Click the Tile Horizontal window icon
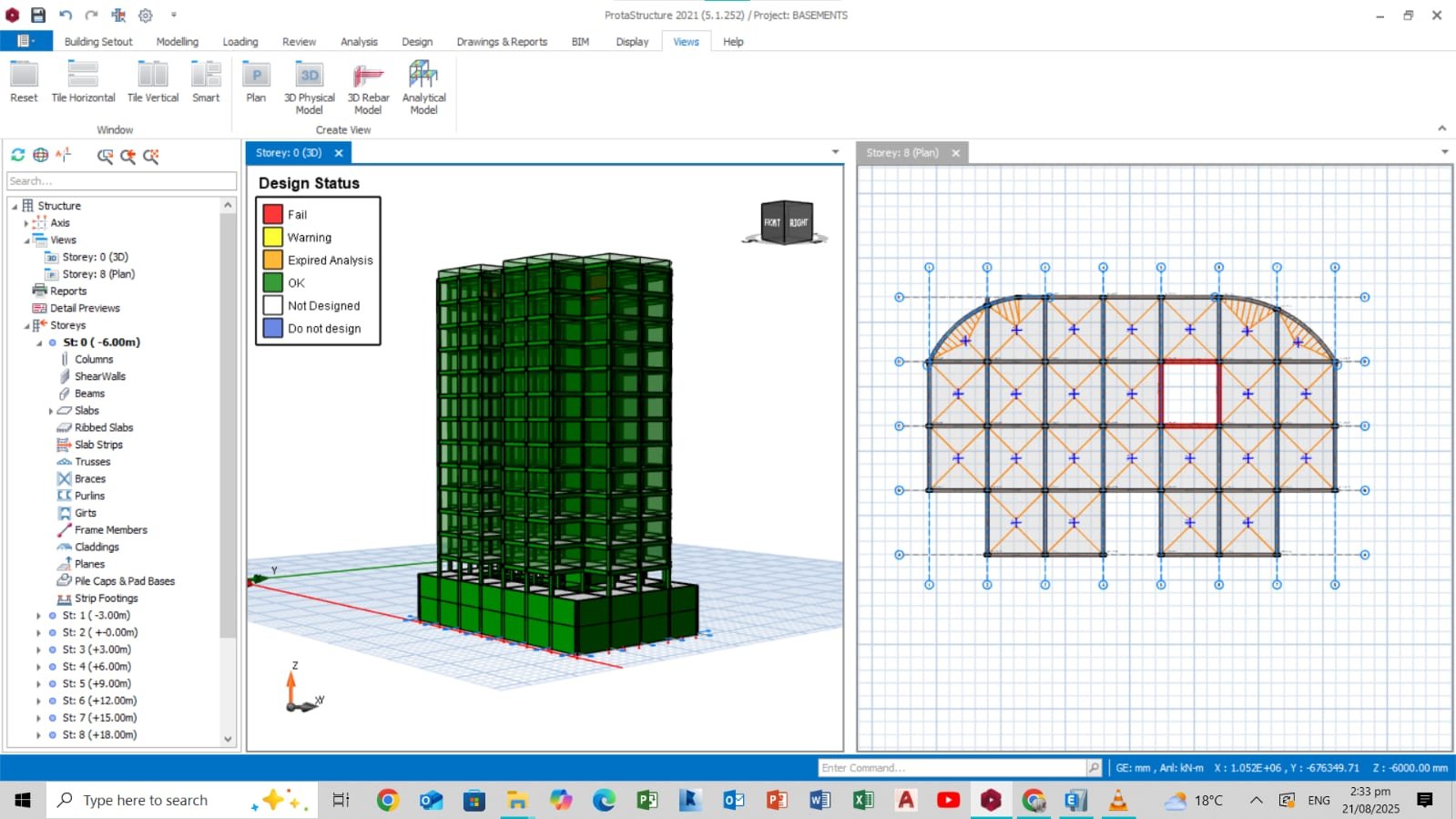The image size is (1456, 819). 83,77
